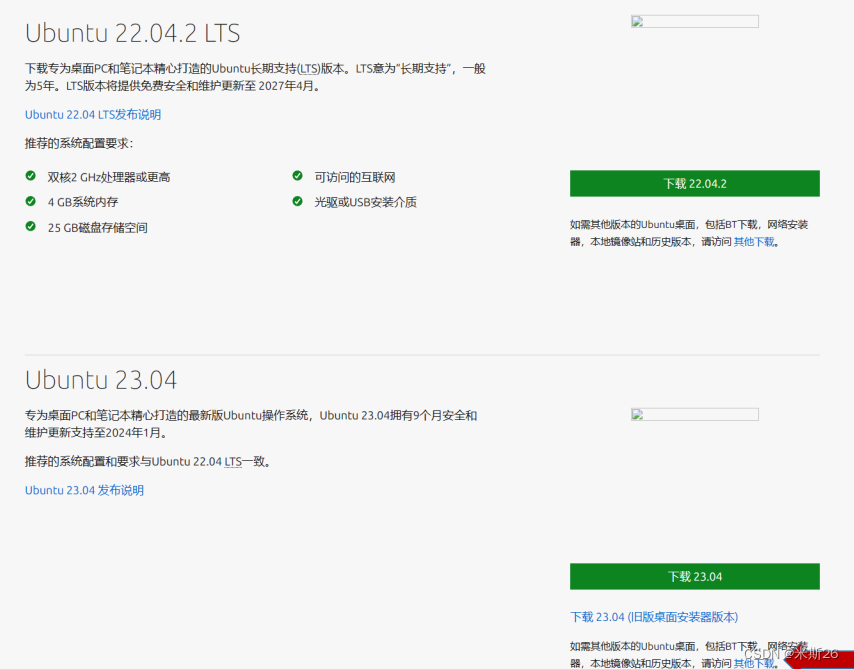The height and width of the screenshot is (670, 854).
Task: Click the LTS abbreviation in the 23.04 requirements sentence
Action: tap(233, 462)
